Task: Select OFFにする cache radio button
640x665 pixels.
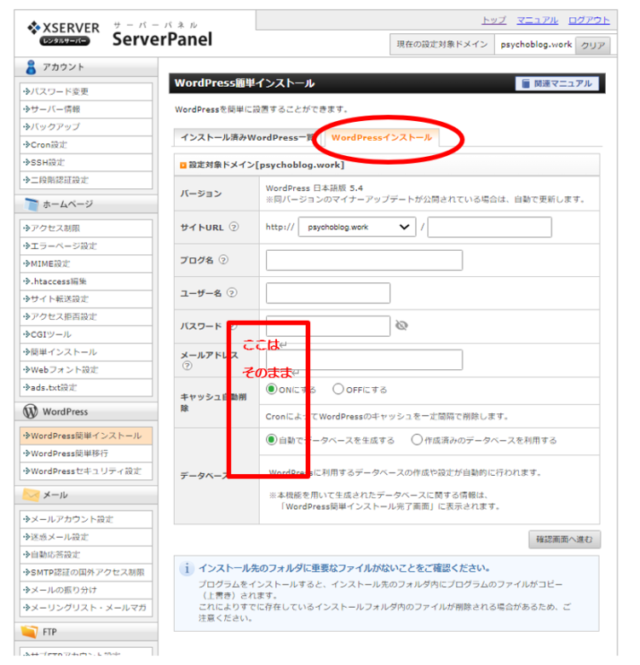Action: point(338,389)
